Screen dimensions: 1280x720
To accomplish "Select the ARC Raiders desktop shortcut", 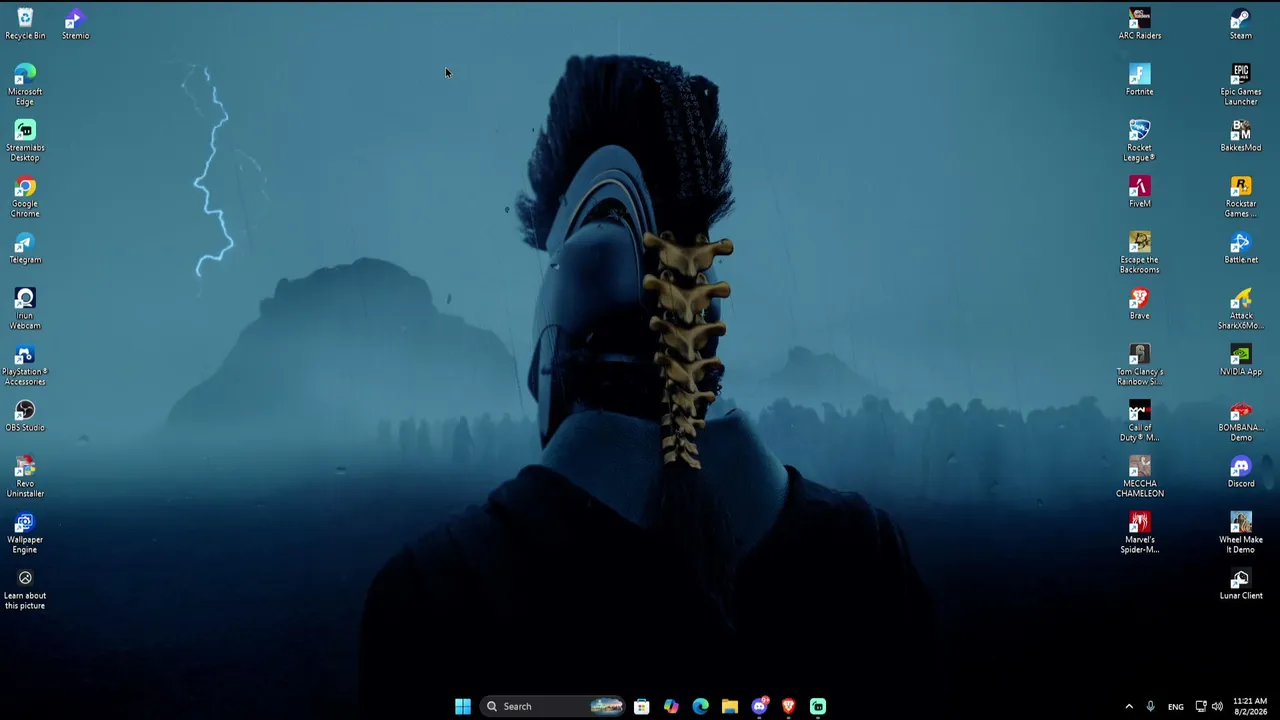I will [x=1140, y=24].
